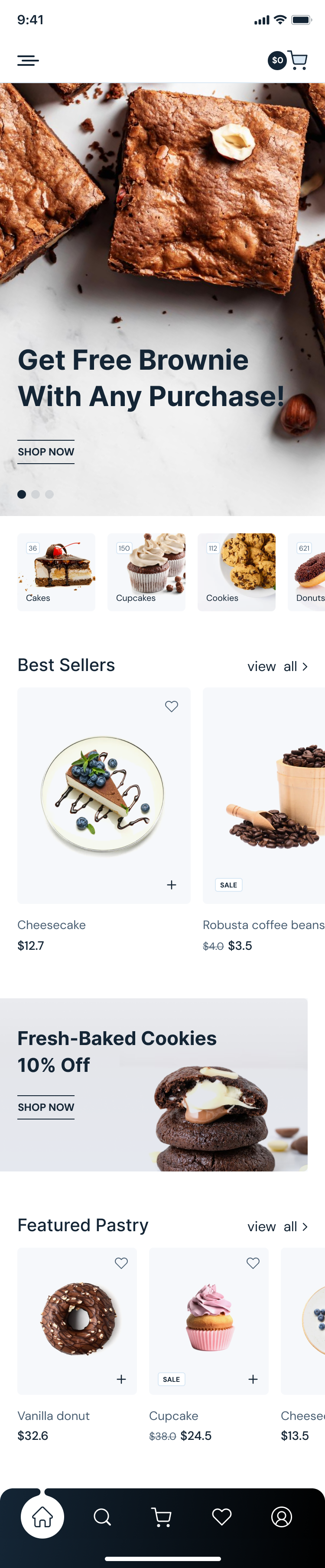Favorite the Cheesecake with the heart
This screenshot has height=1568, width=325.
coord(171,706)
